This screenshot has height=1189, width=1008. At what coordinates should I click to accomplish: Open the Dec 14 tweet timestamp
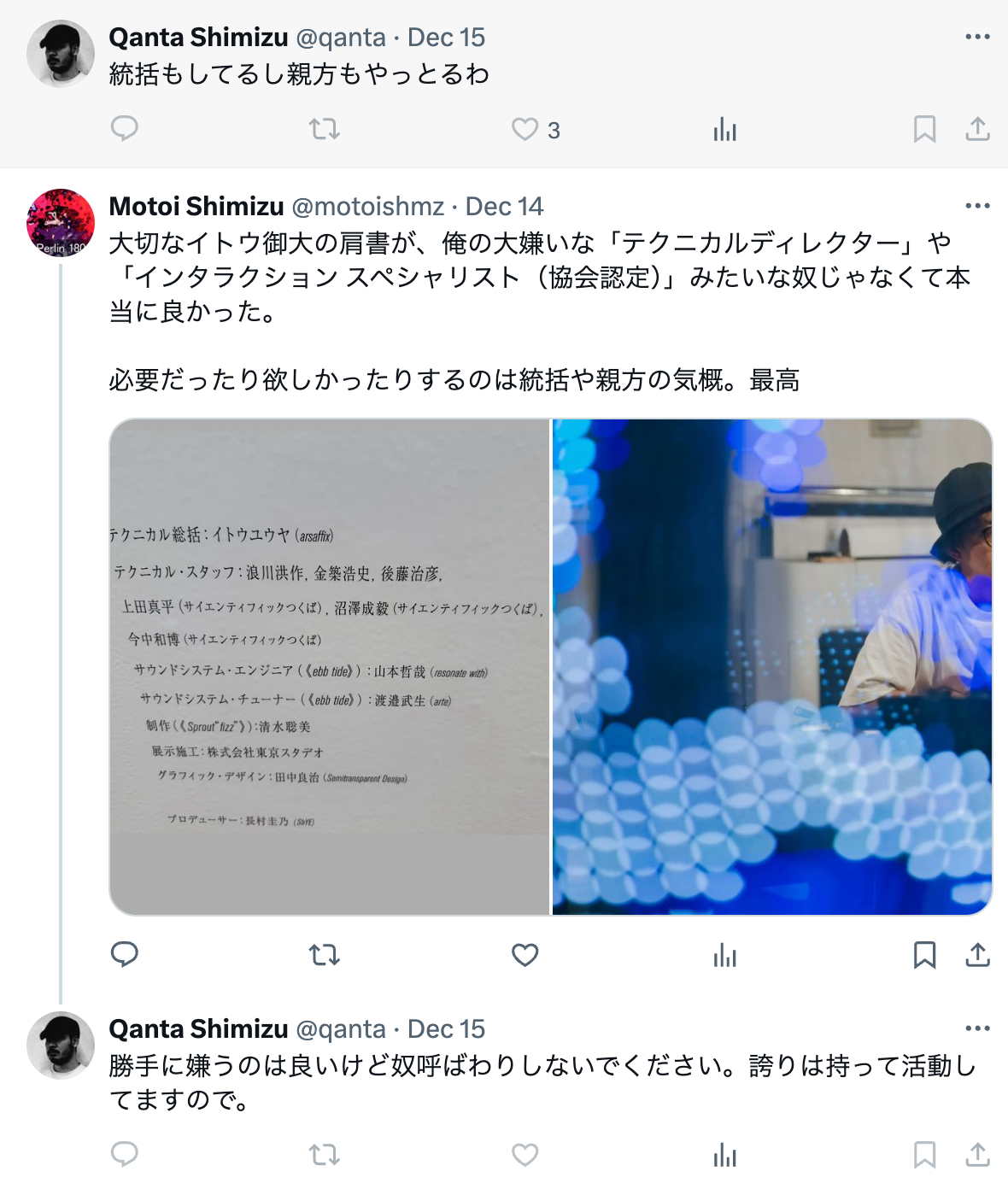(504, 206)
